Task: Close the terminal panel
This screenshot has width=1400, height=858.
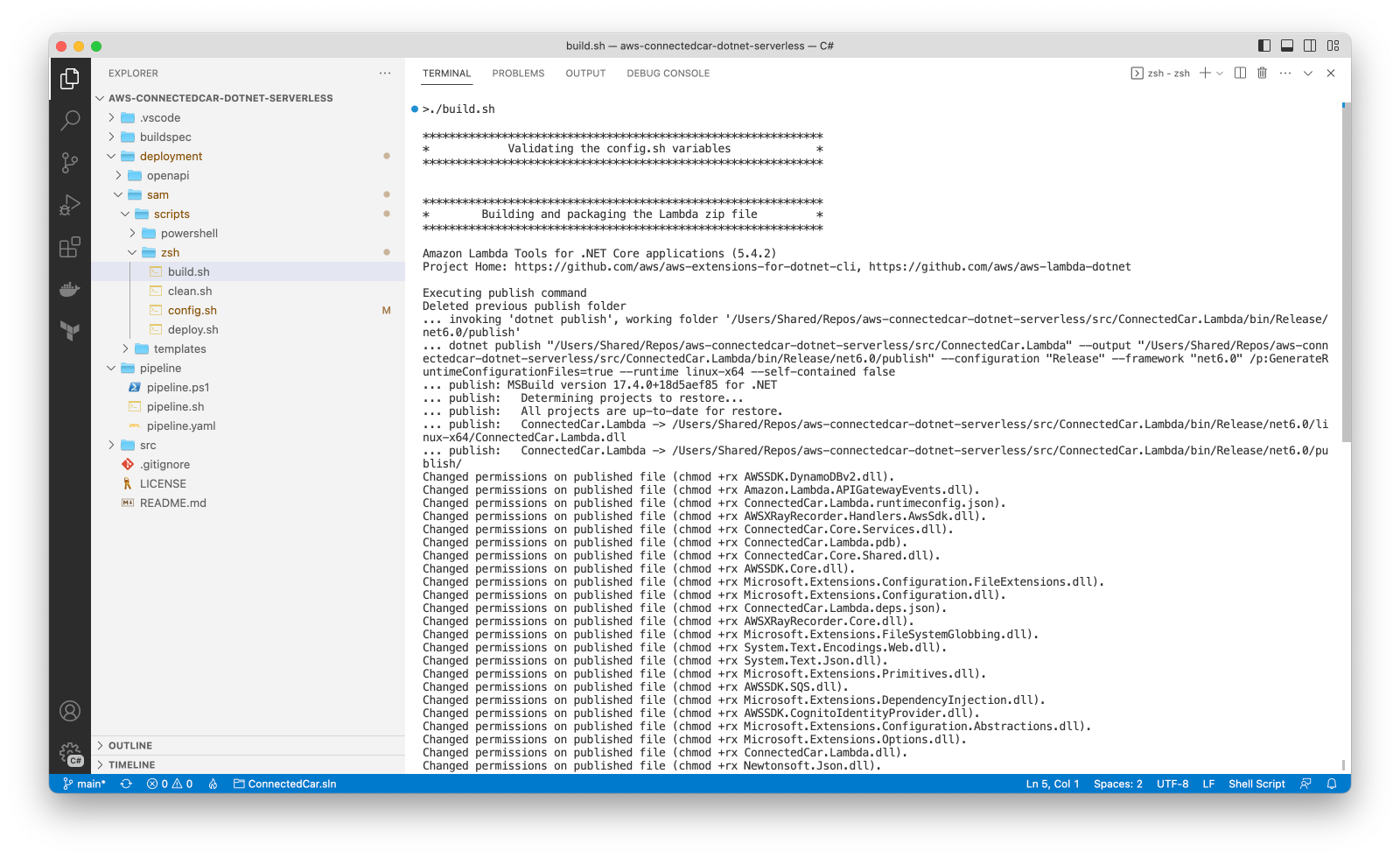Action: [1331, 74]
